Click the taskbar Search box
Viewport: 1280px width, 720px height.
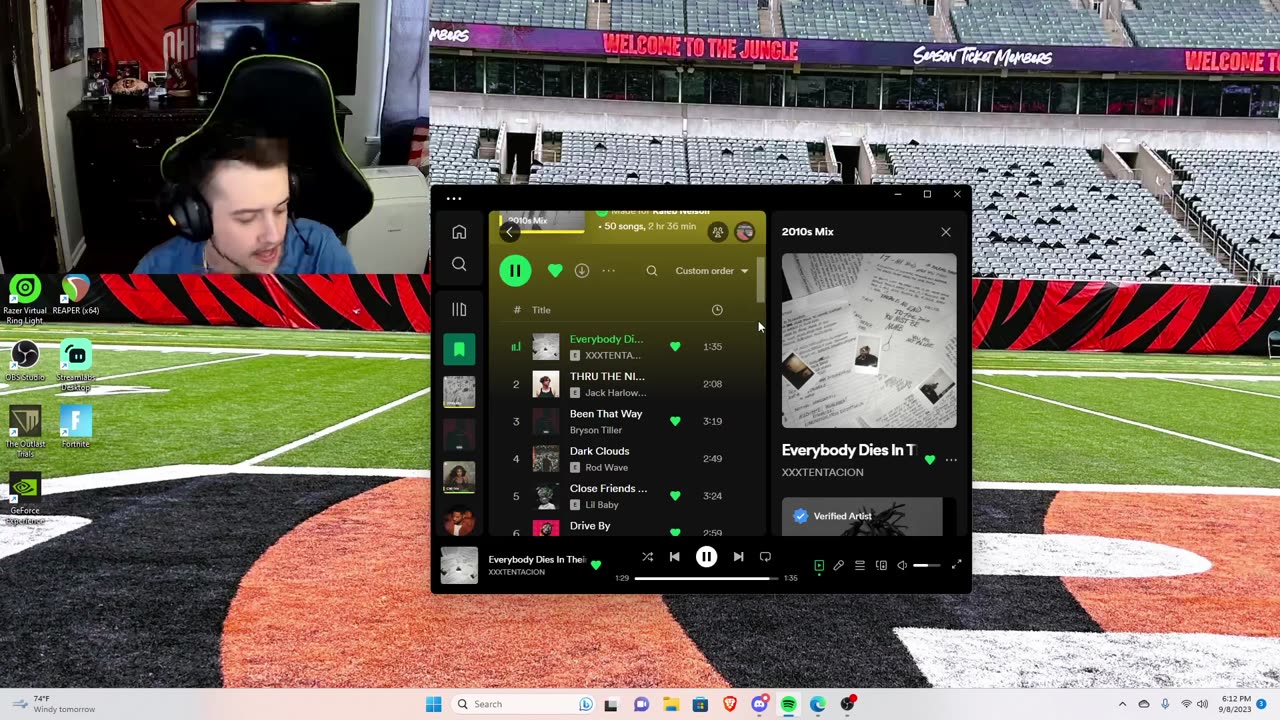524,704
